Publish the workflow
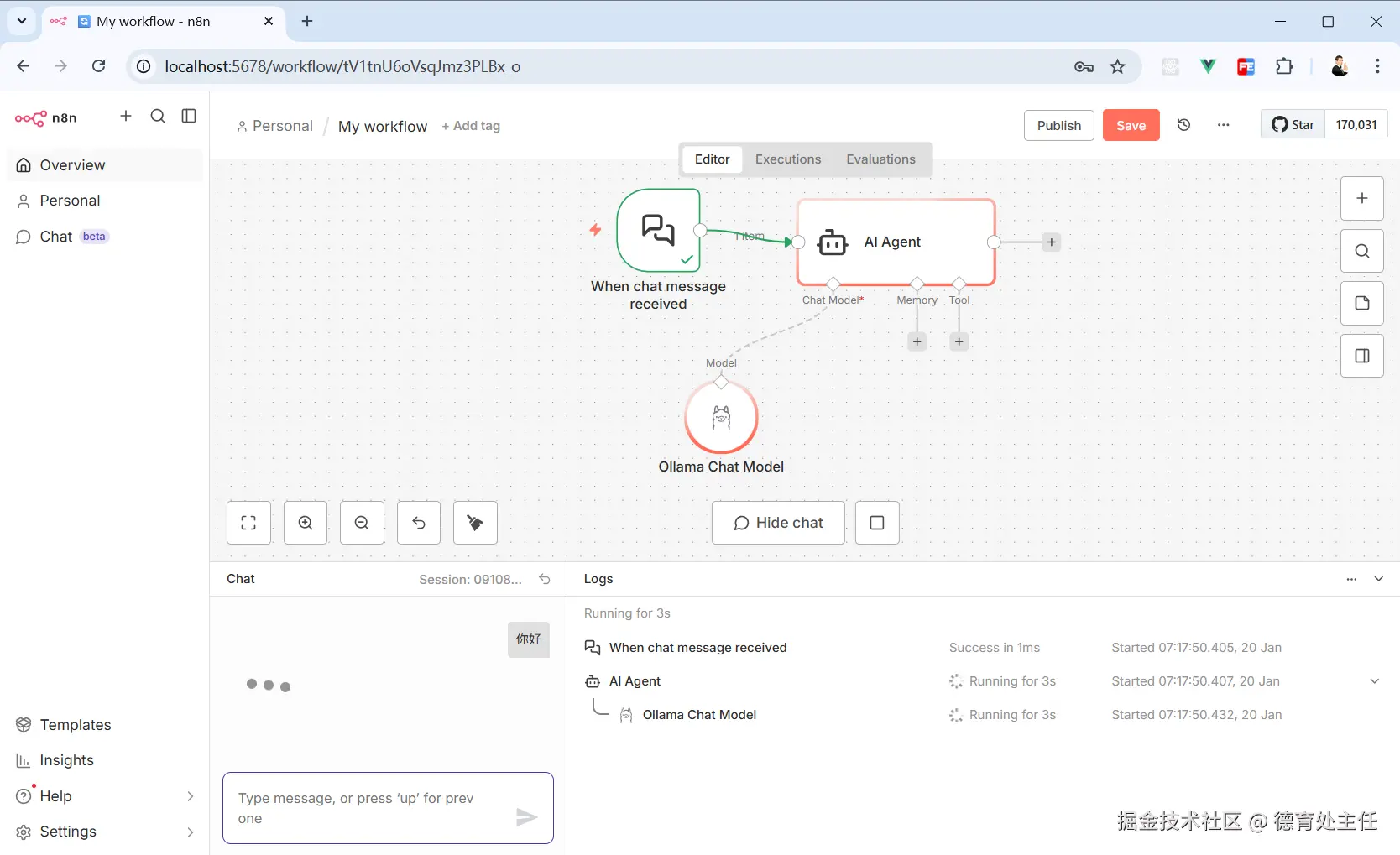Image resolution: width=1400 pixels, height=855 pixels. tap(1059, 125)
